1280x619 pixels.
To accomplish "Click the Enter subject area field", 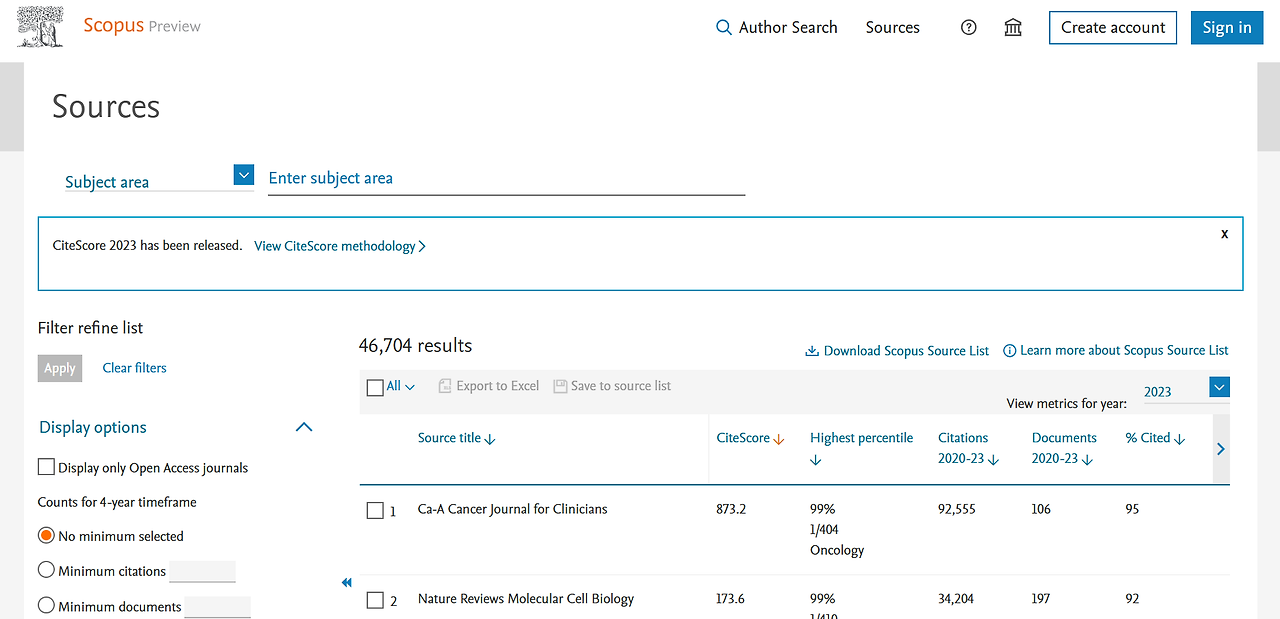I will tap(506, 179).
